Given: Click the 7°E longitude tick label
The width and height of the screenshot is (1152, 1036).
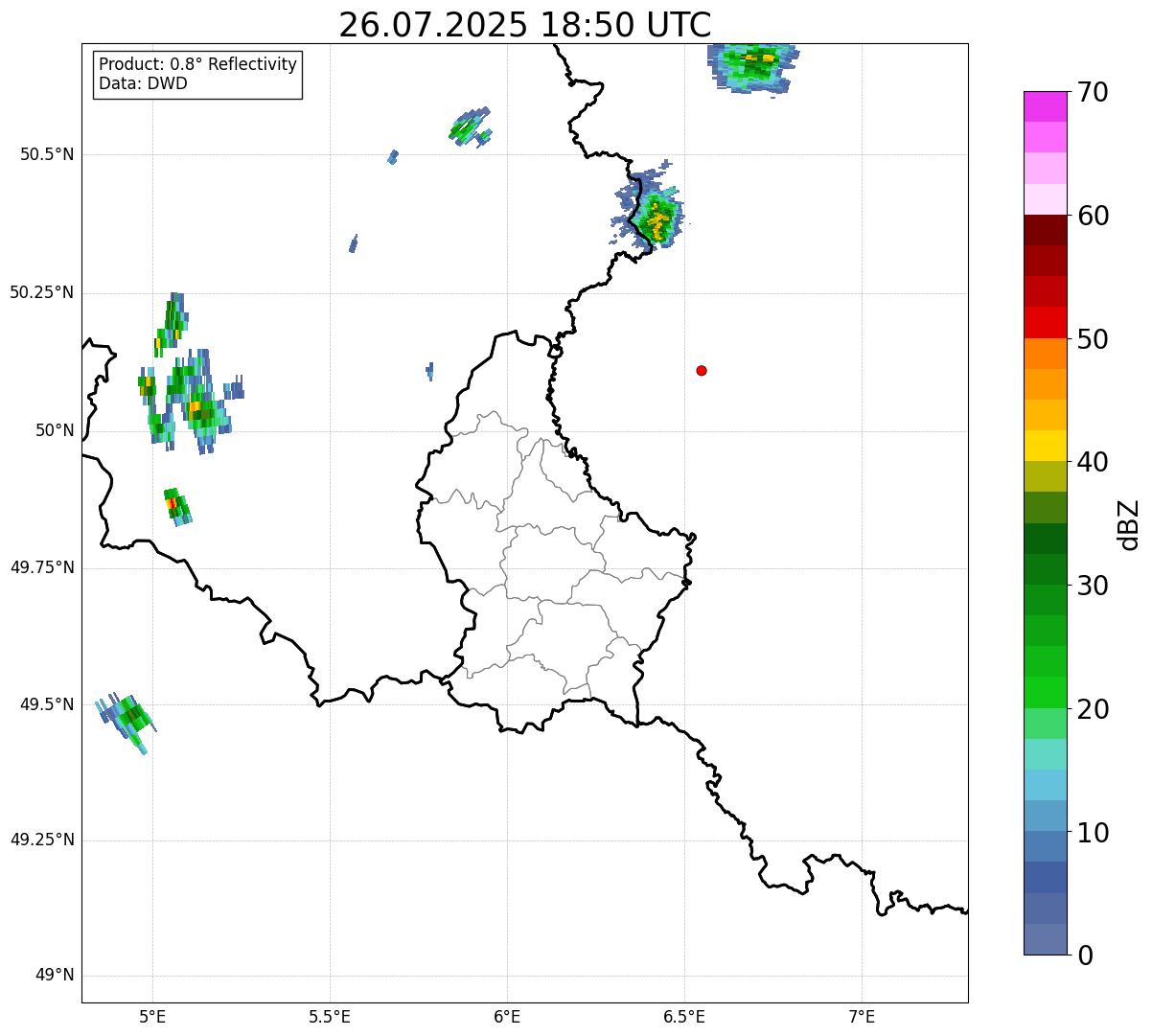Looking at the screenshot, I should (862, 1016).
